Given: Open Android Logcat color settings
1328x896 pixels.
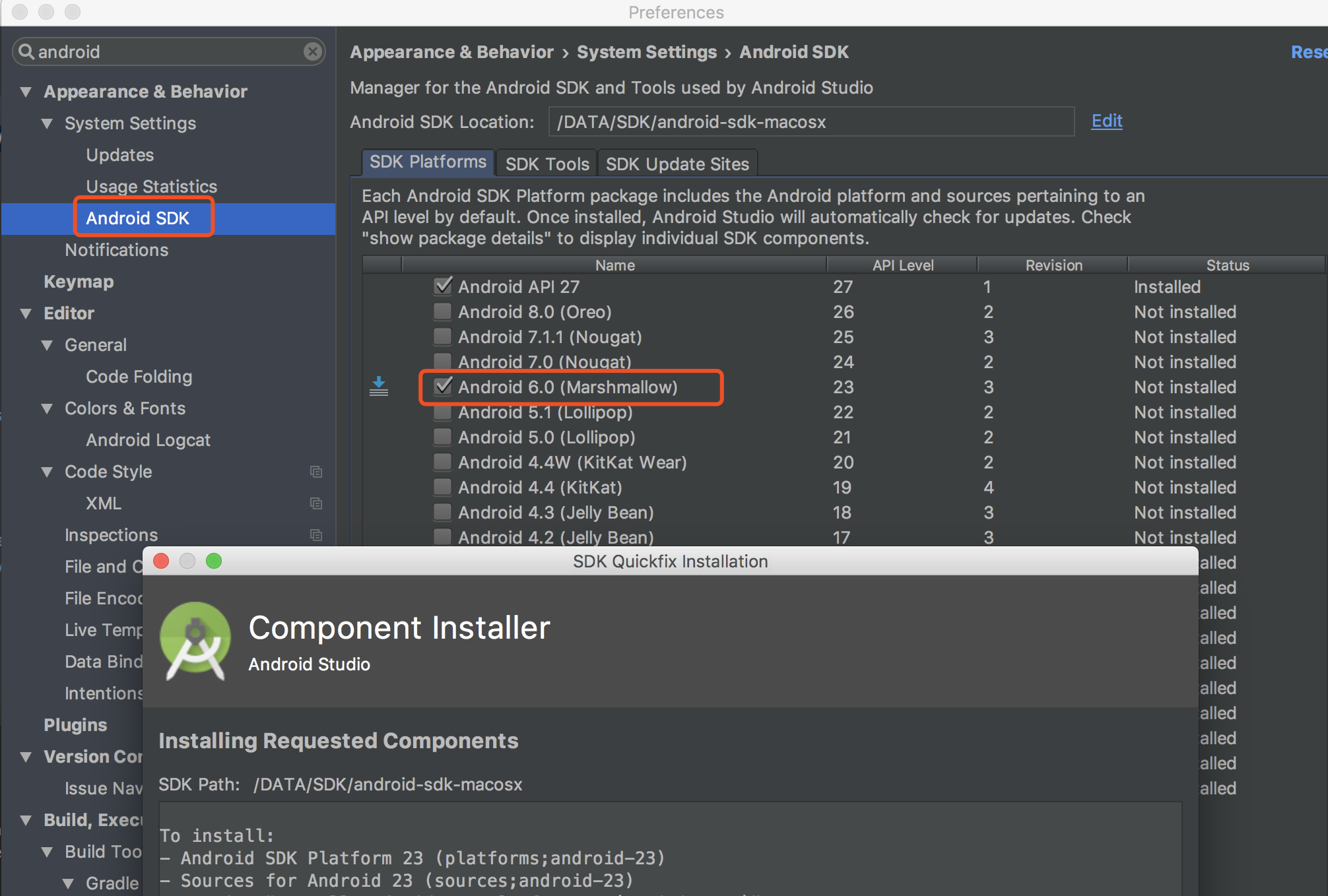Looking at the screenshot, I should [148, 440].
